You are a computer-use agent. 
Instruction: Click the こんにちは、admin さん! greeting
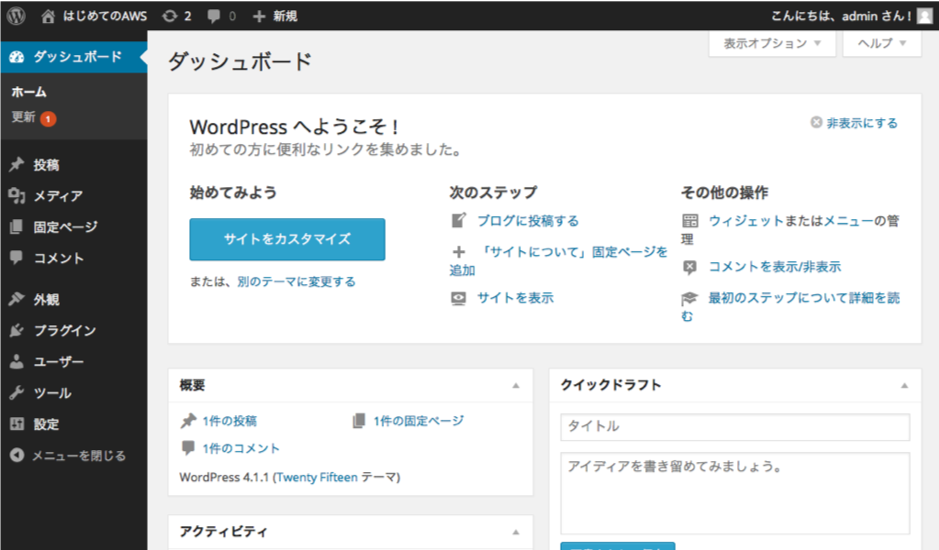(x=841, y=16)
